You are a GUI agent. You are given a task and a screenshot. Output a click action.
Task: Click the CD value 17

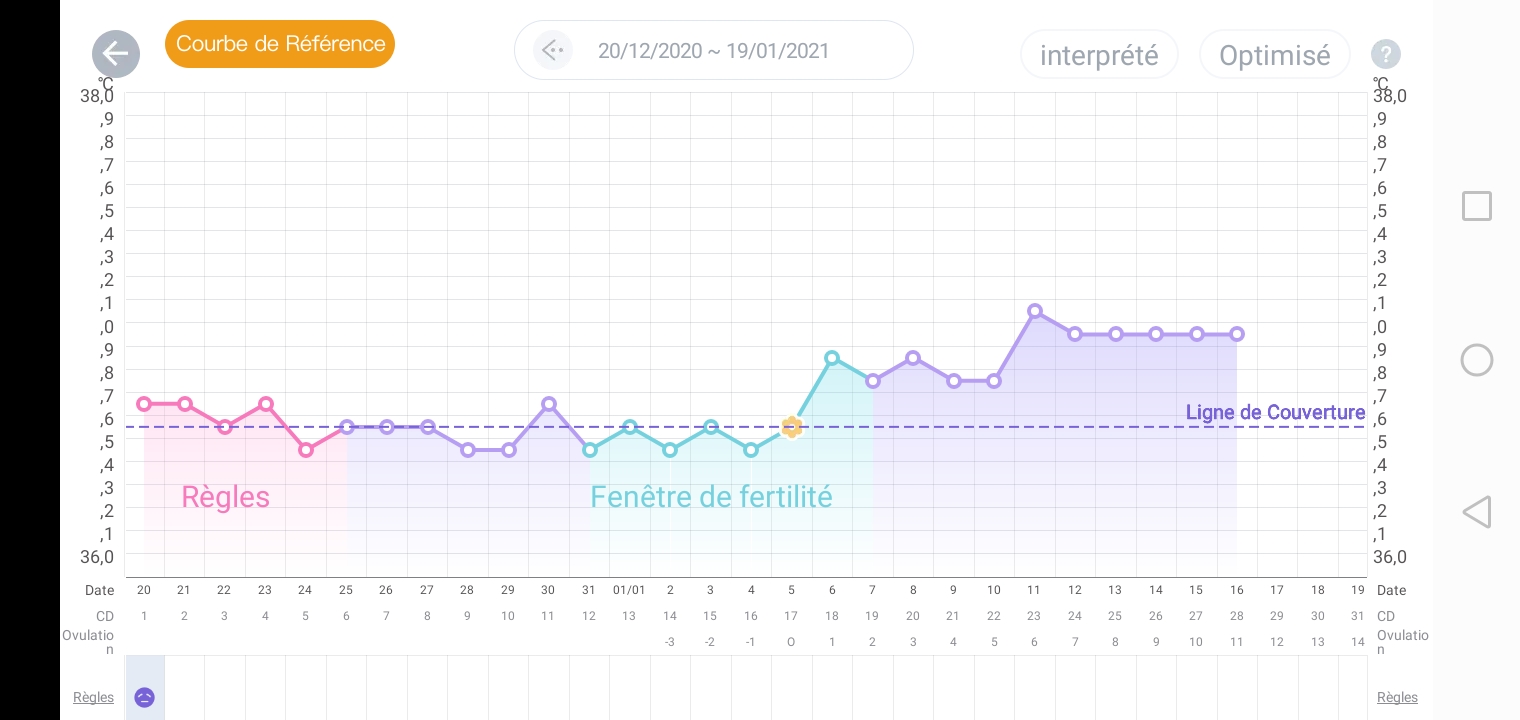click(791, 616)
